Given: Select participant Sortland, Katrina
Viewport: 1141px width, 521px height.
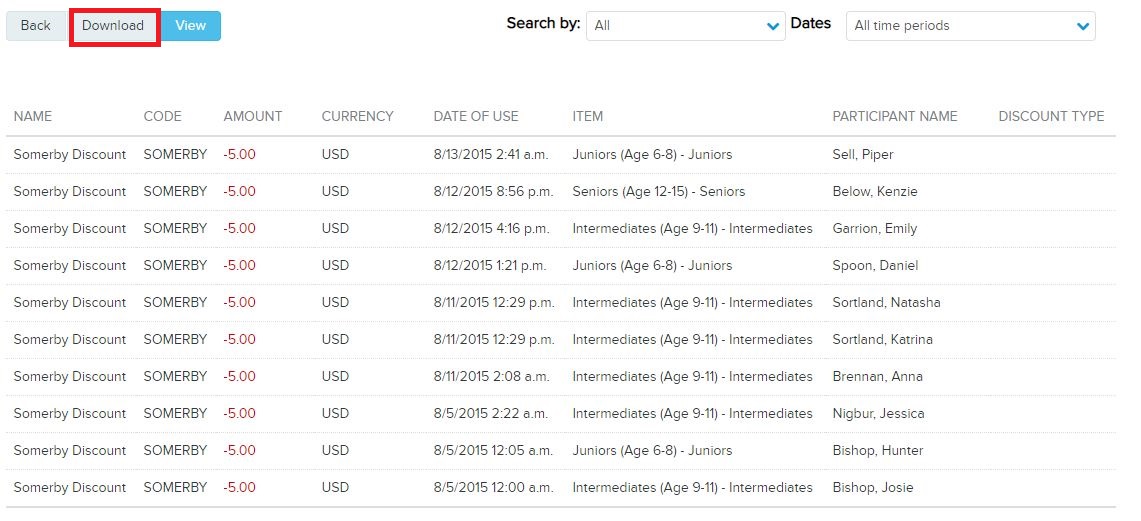Looking at the screenshot, I should point(883,339).
